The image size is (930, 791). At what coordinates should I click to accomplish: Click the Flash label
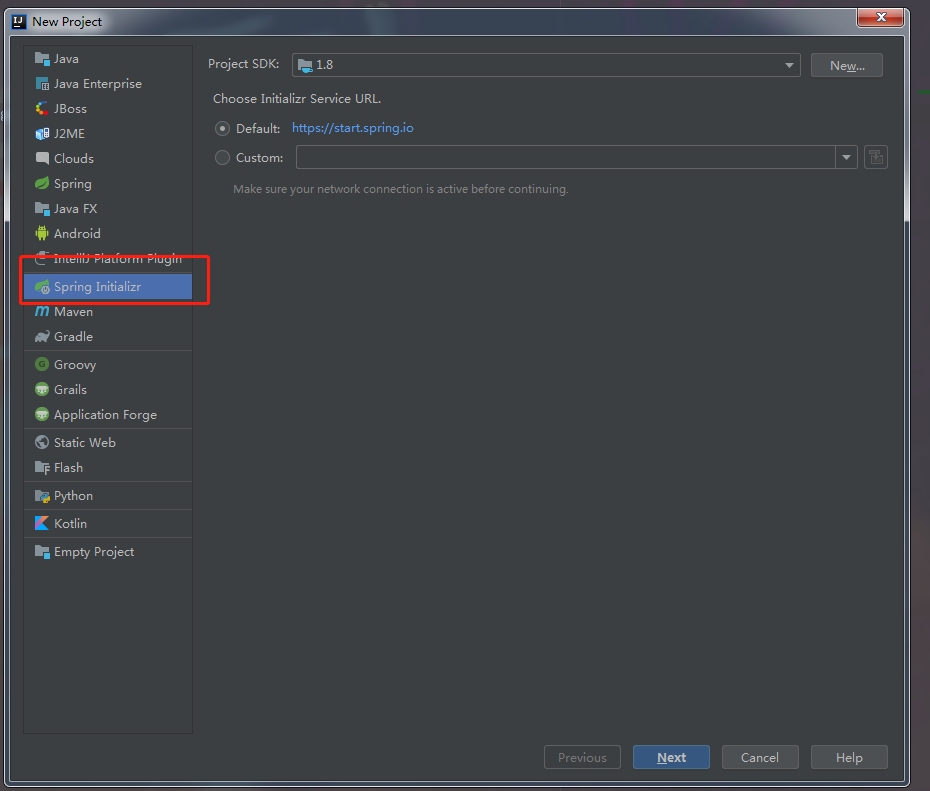pos(68,467)
